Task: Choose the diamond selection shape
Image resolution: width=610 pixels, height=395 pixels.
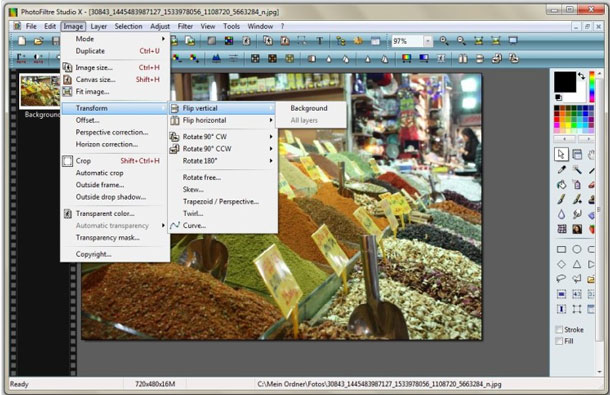Action: (561, 264)
